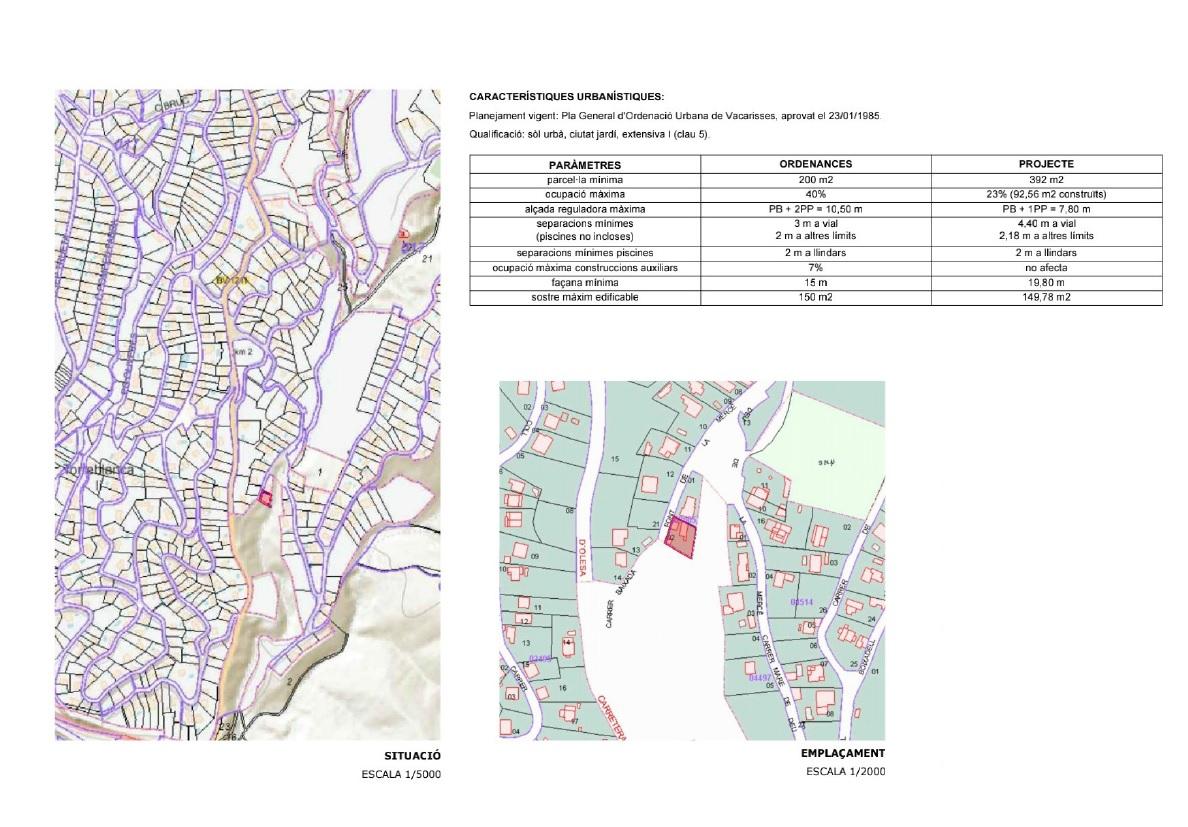This screenshot has height=827, width=1188.
Task: Select the ORDENANCES column header
Action: pyautogui.click(x=816, y=164)
